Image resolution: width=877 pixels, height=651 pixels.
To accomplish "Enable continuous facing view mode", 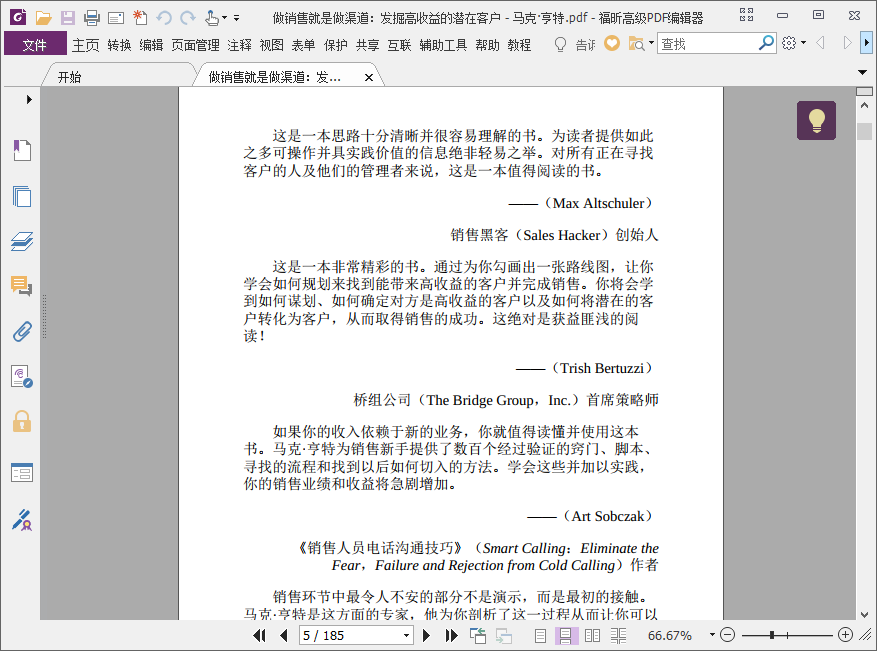I will pyautogui.click(x=619, y=635).
